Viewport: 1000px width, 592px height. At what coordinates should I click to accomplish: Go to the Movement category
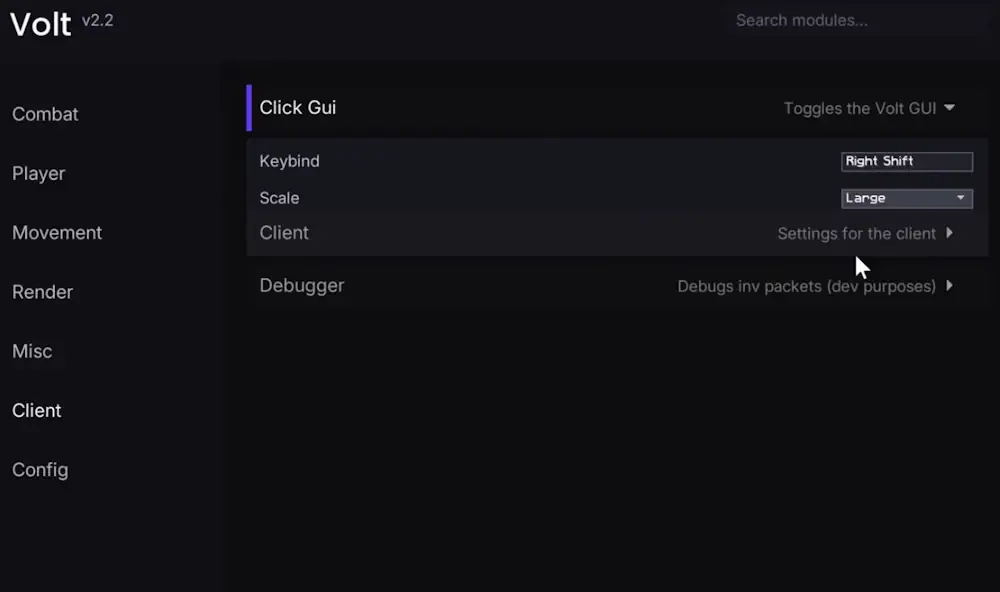[57, 233]
